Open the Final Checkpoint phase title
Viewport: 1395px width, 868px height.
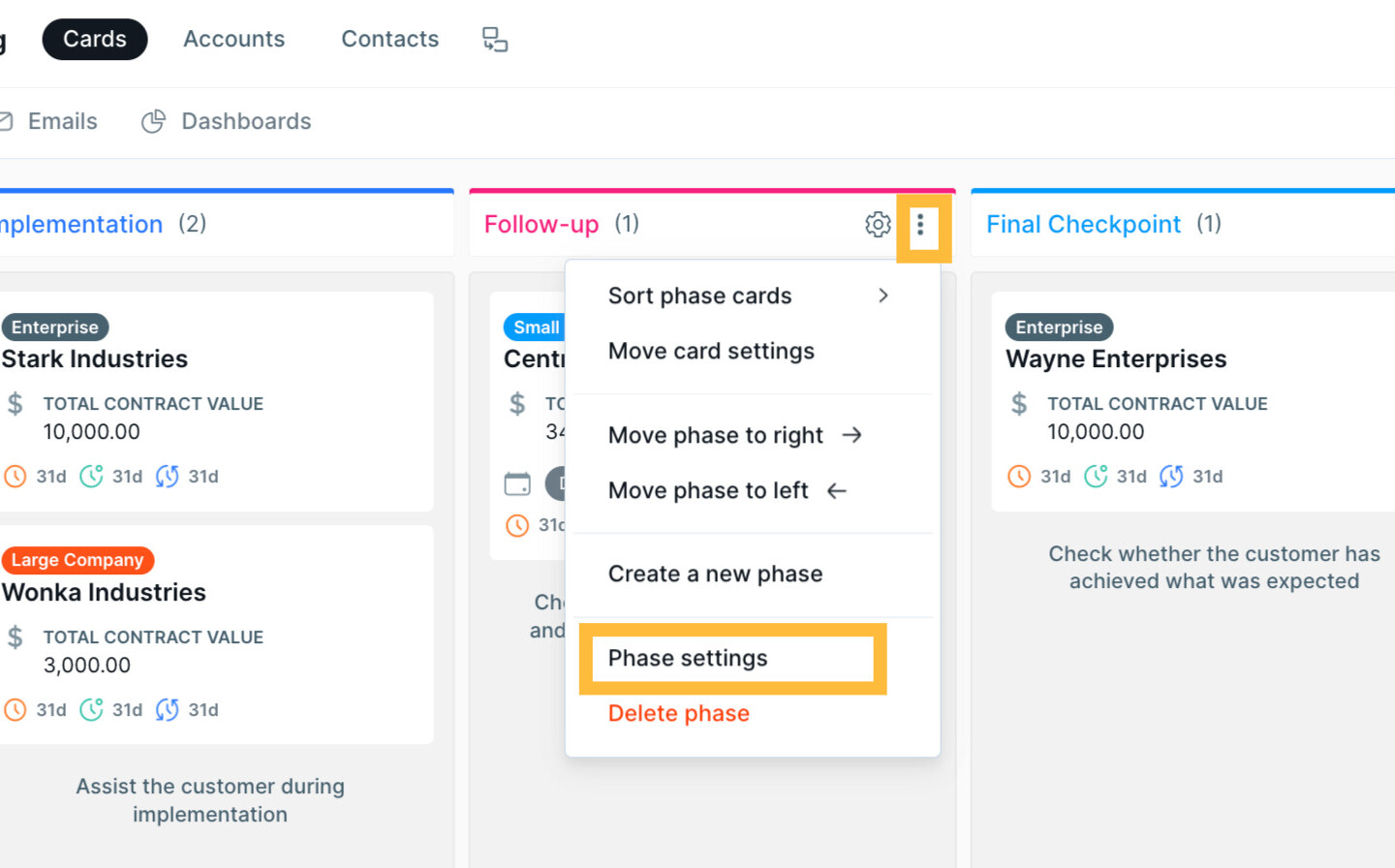pos(1083,225)
